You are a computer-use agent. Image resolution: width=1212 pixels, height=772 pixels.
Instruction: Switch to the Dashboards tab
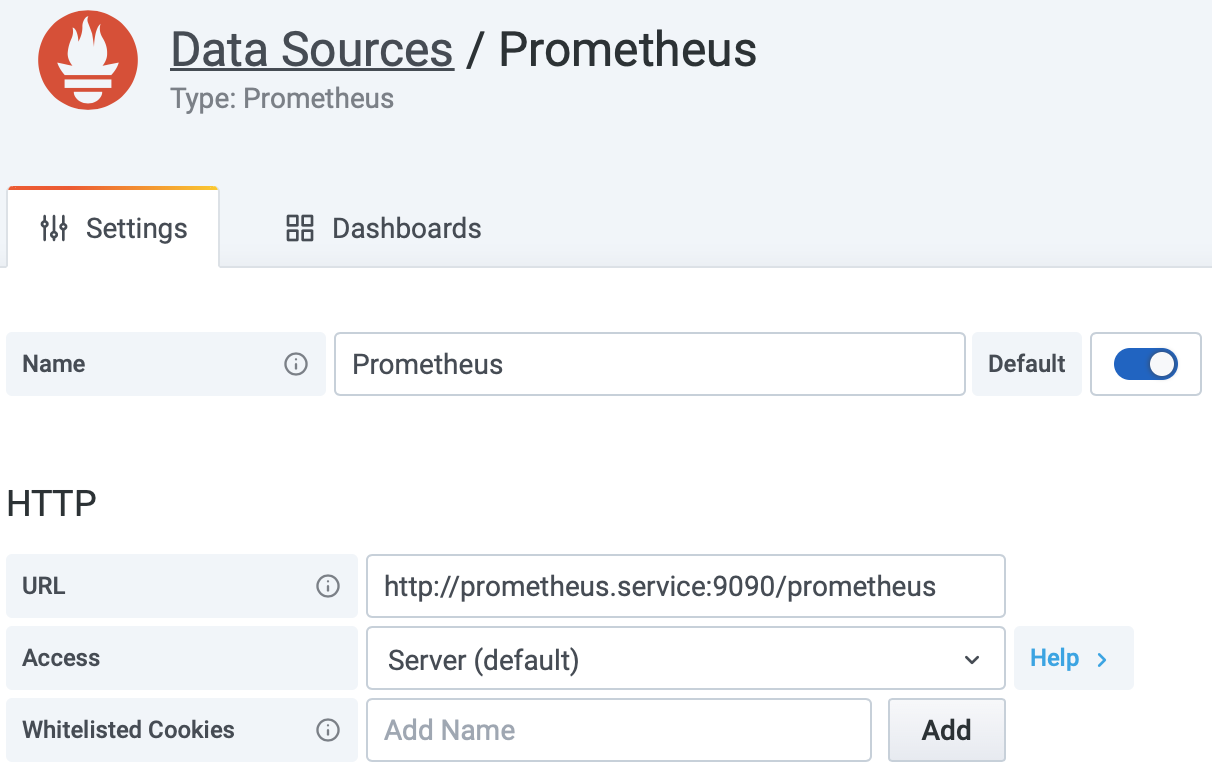point(384,228)
